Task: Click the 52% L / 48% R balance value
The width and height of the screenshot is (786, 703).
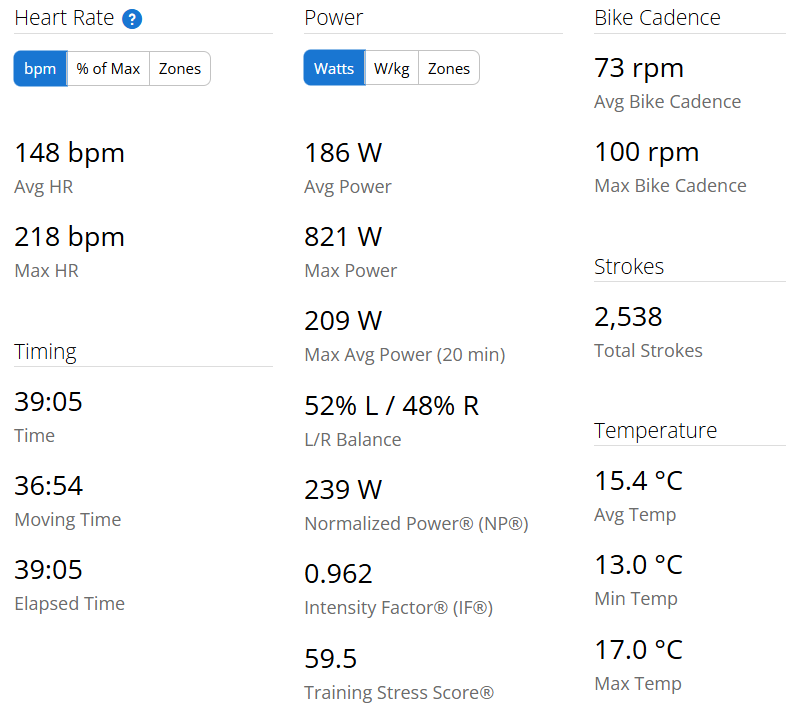Action: pyautogui.click(x=391, y=406)
